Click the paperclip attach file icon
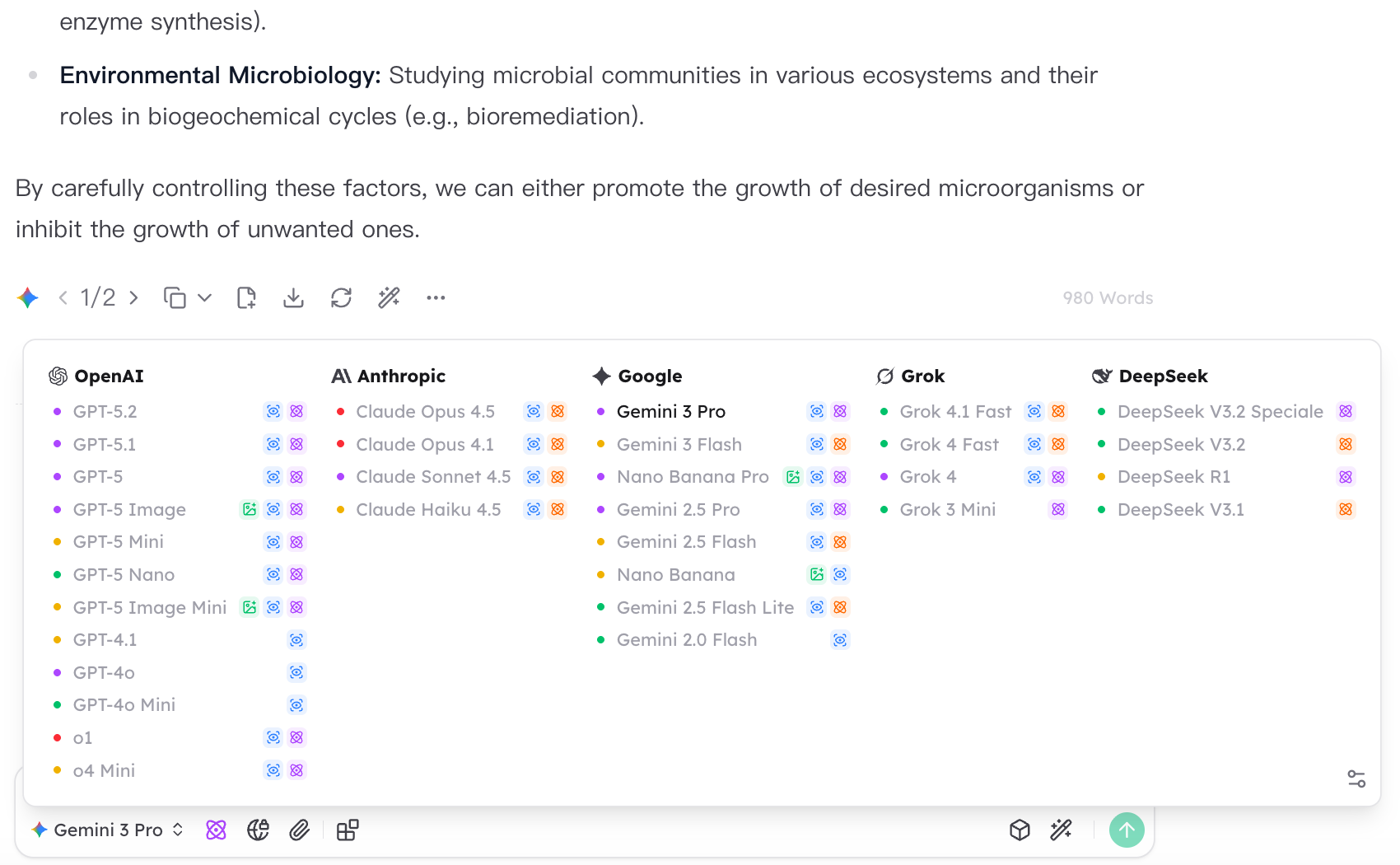This screenshot has width=1400, height=865. tap(300, 830)
